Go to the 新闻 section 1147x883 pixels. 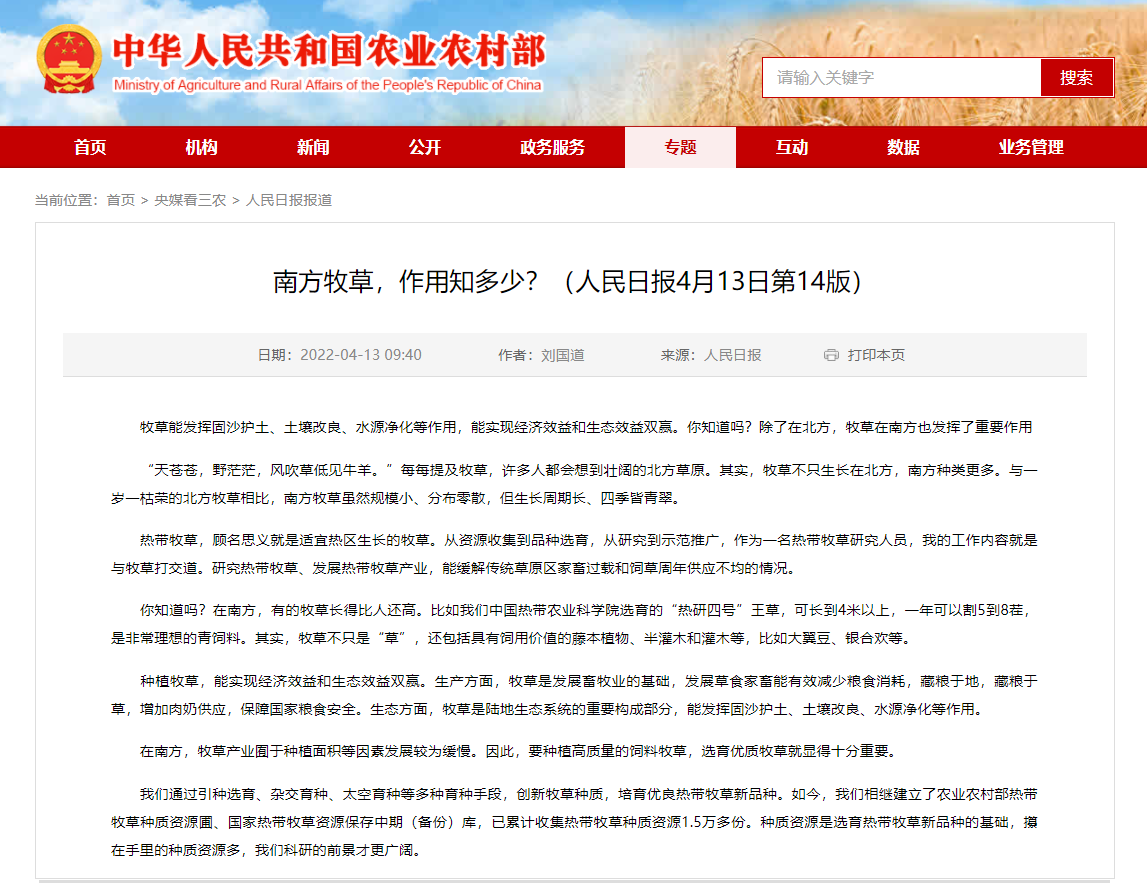(313, 147)
